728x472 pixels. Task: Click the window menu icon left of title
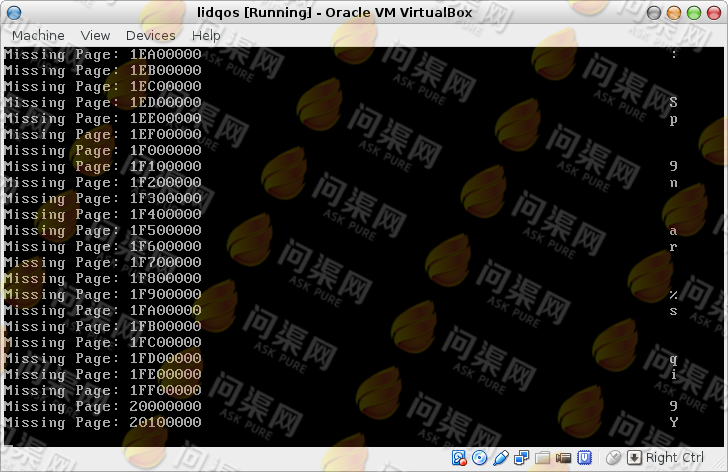(14, 13)
